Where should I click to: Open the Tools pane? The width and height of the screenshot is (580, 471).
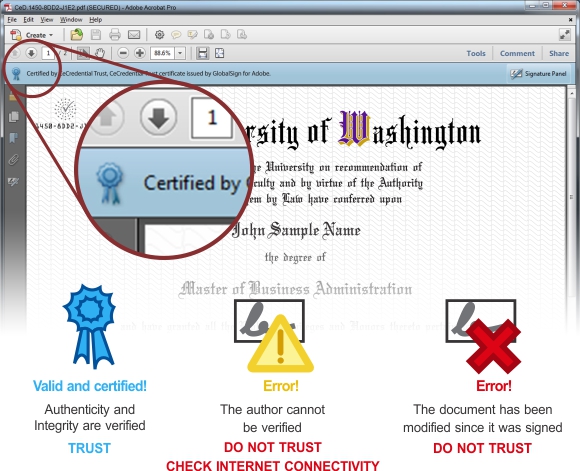pyautogui.click(x=476, y=53)
